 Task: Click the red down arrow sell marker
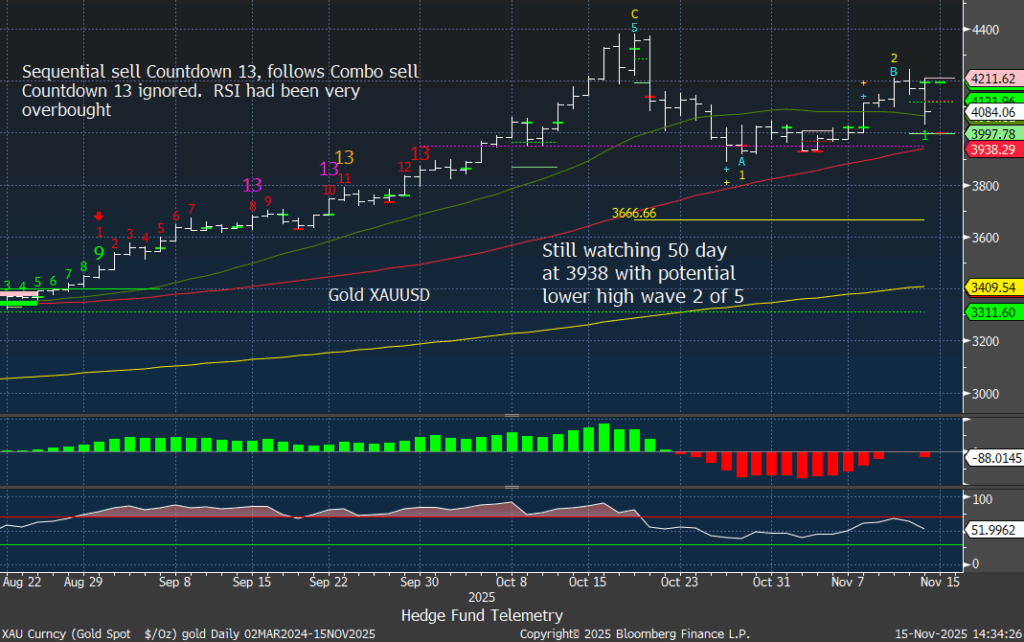pyautogui.click(x=99, y=216)
